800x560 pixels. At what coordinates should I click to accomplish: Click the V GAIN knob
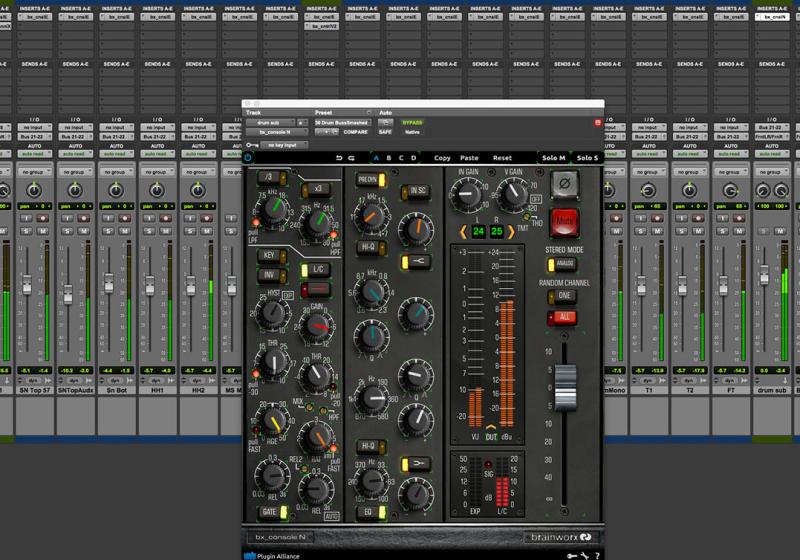513,194
